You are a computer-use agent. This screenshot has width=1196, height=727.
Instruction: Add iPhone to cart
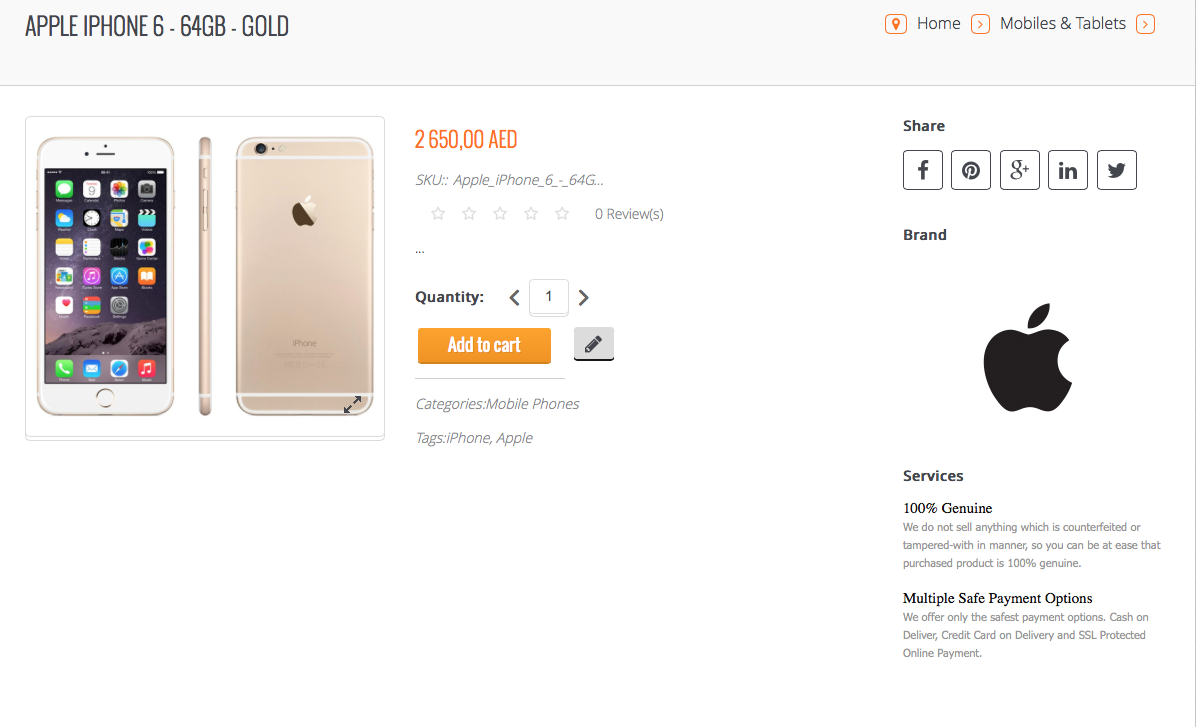coord(484,345)
